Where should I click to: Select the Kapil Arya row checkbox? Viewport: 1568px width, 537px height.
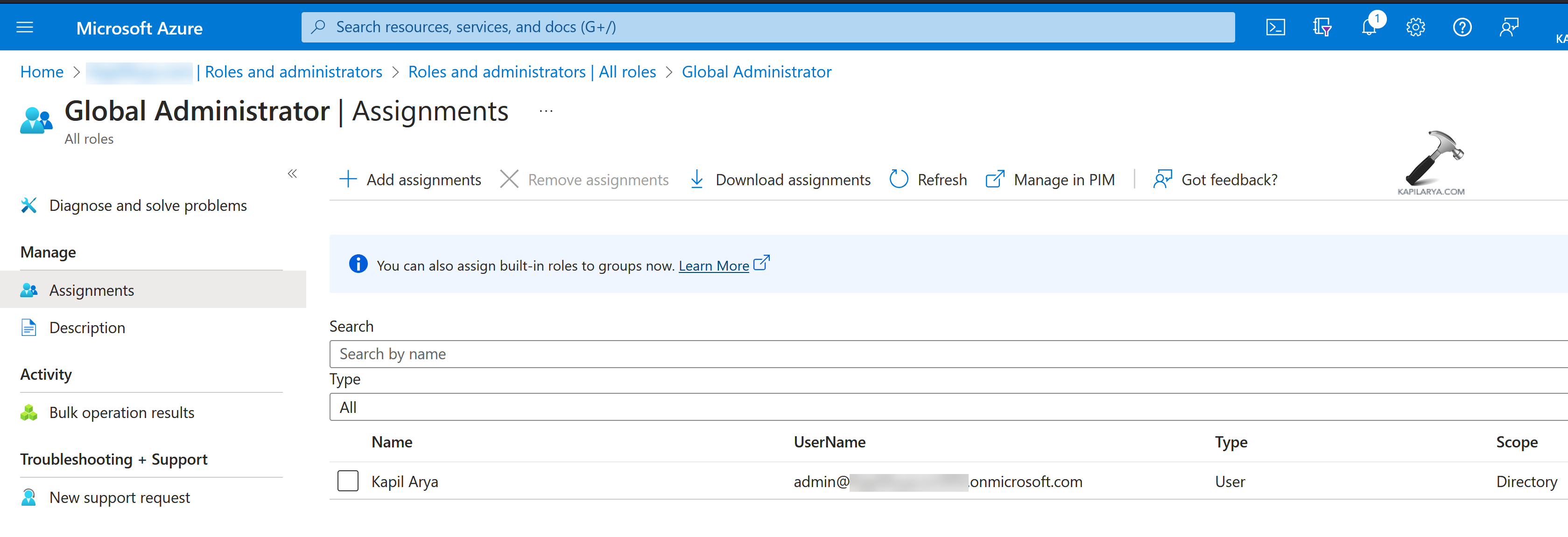click(x=348, y=481)
